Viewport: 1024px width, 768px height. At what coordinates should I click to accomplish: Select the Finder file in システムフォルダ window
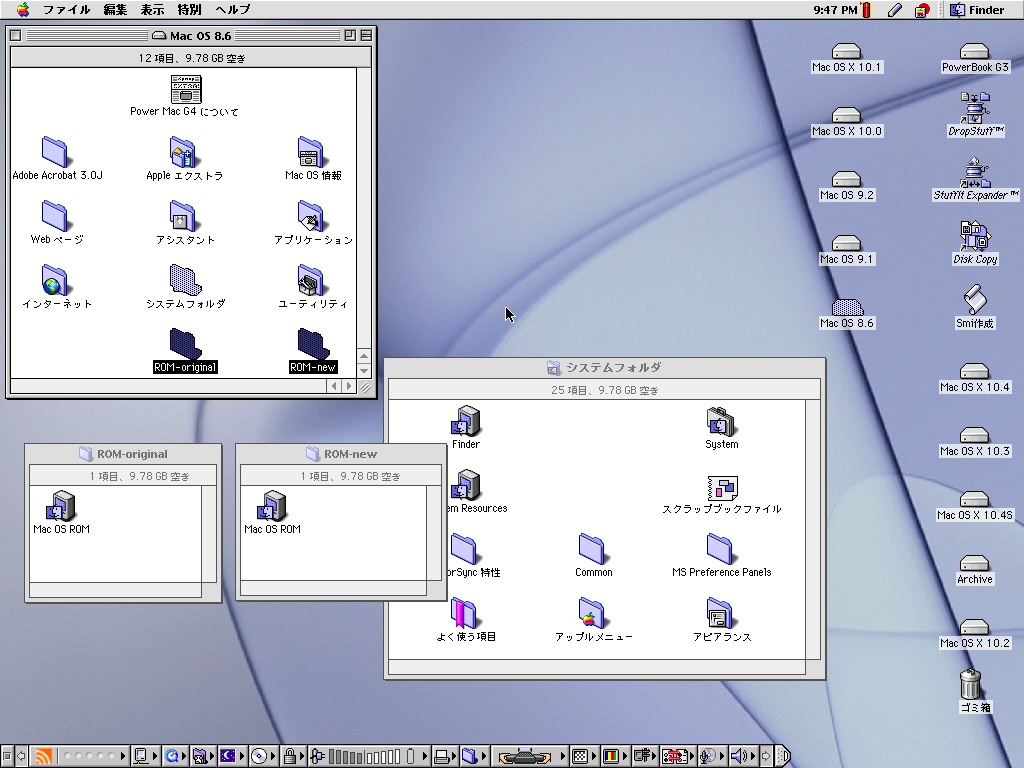[466, 421]
